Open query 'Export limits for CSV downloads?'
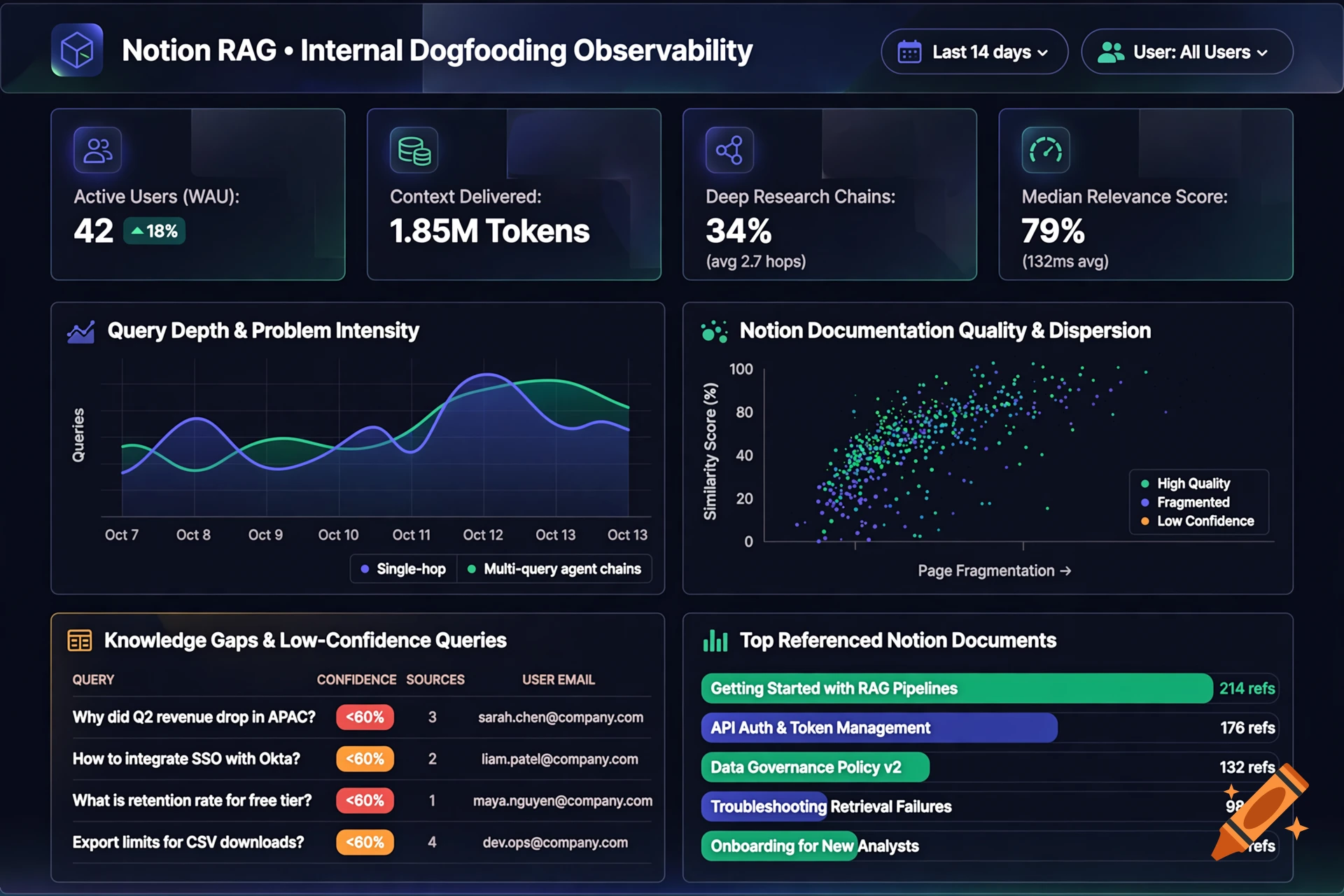 tap(188, 842)
